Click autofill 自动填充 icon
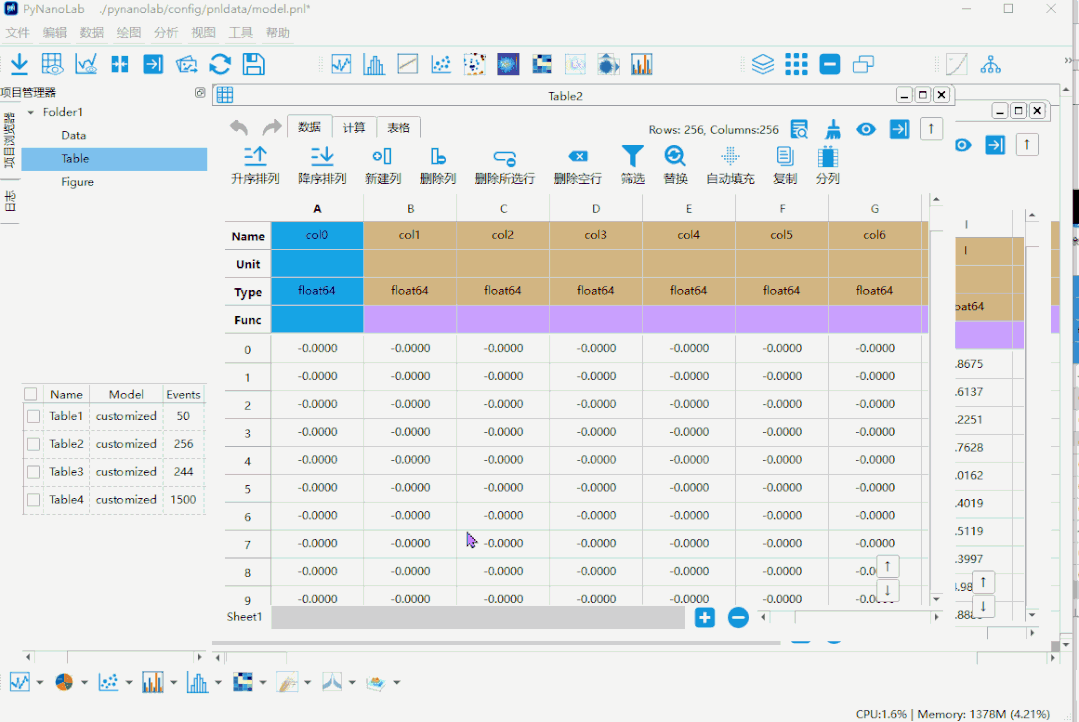This screenshot has width=1079, height=722. [x=731, y=156]
